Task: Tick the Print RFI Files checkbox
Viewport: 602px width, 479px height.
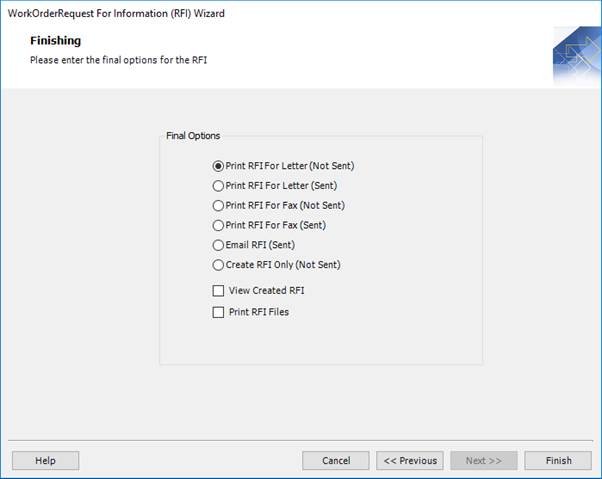Action: [x=219, y=312]
